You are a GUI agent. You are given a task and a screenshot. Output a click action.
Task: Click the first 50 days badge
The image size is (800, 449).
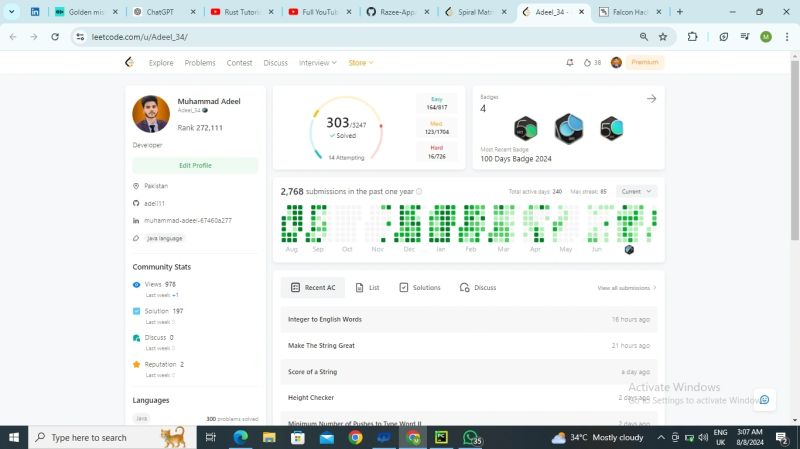click(x=526, y=128)
